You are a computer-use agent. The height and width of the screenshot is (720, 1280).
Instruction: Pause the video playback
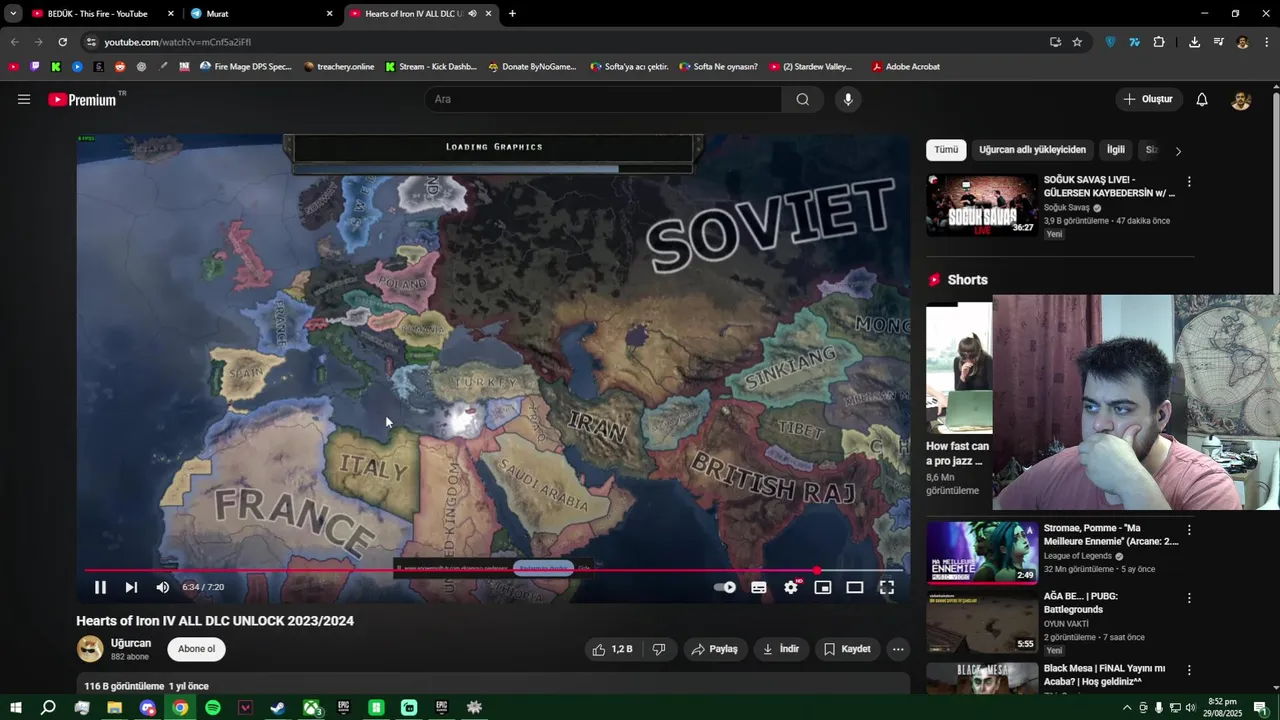click(100, 587)
